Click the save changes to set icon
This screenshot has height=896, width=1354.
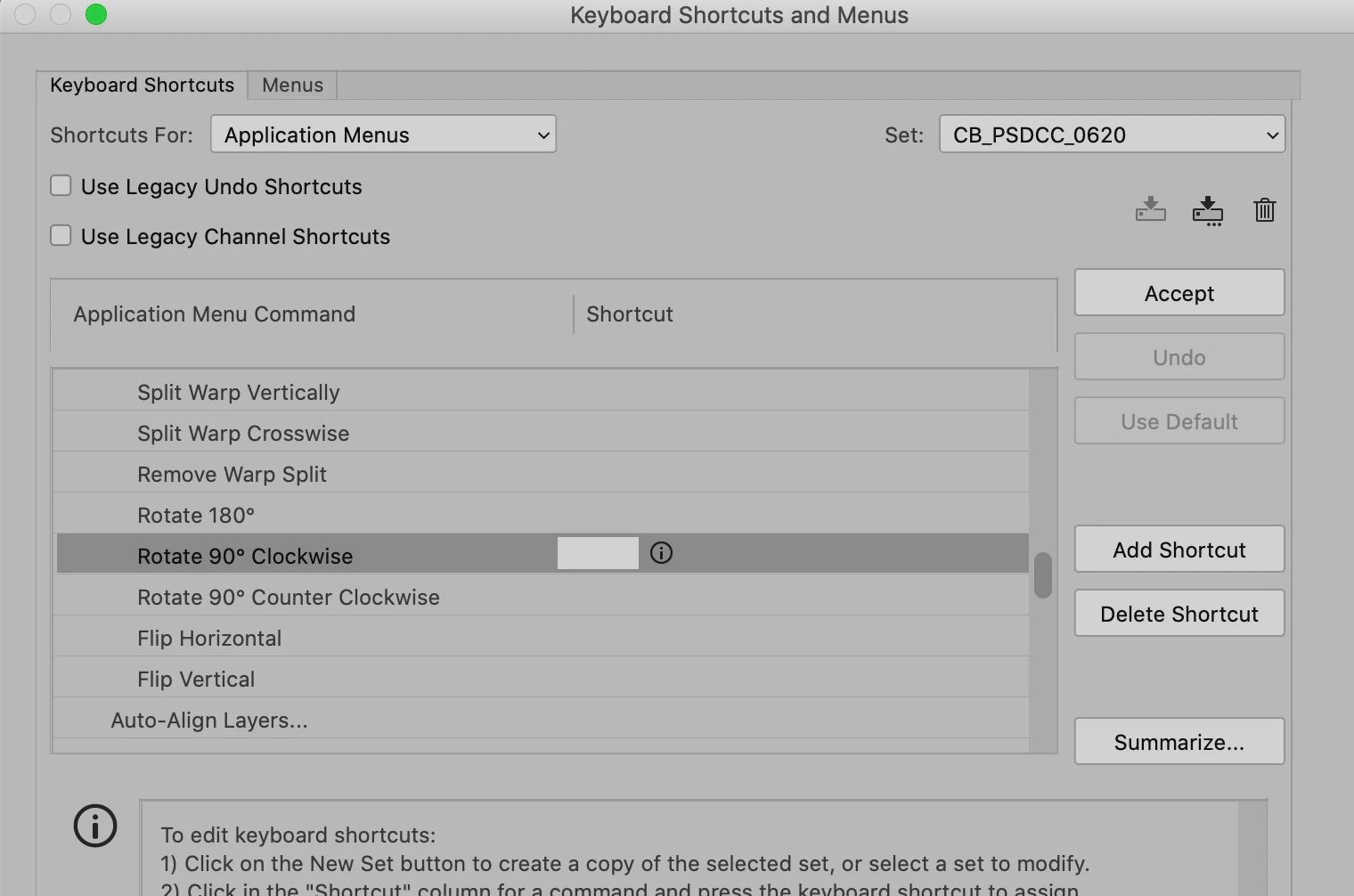coord(1150,210)
